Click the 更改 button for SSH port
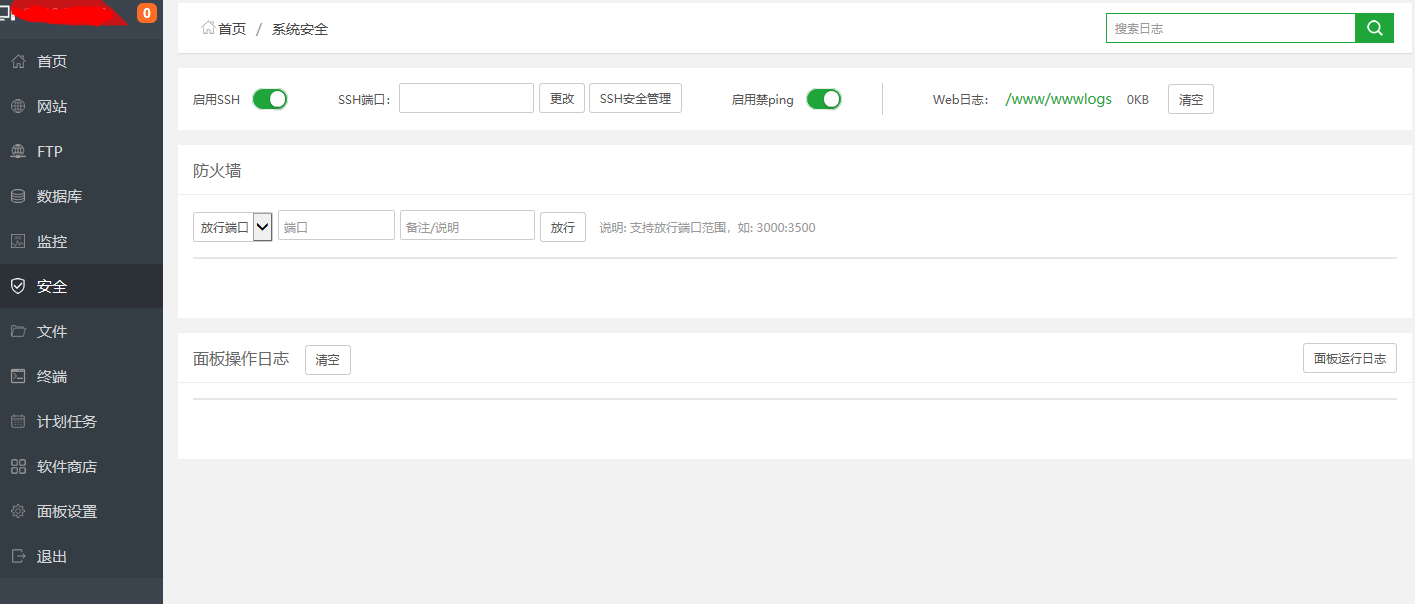Image resolution: width=1415 pixels, height=604 pixels. (562, 99)
